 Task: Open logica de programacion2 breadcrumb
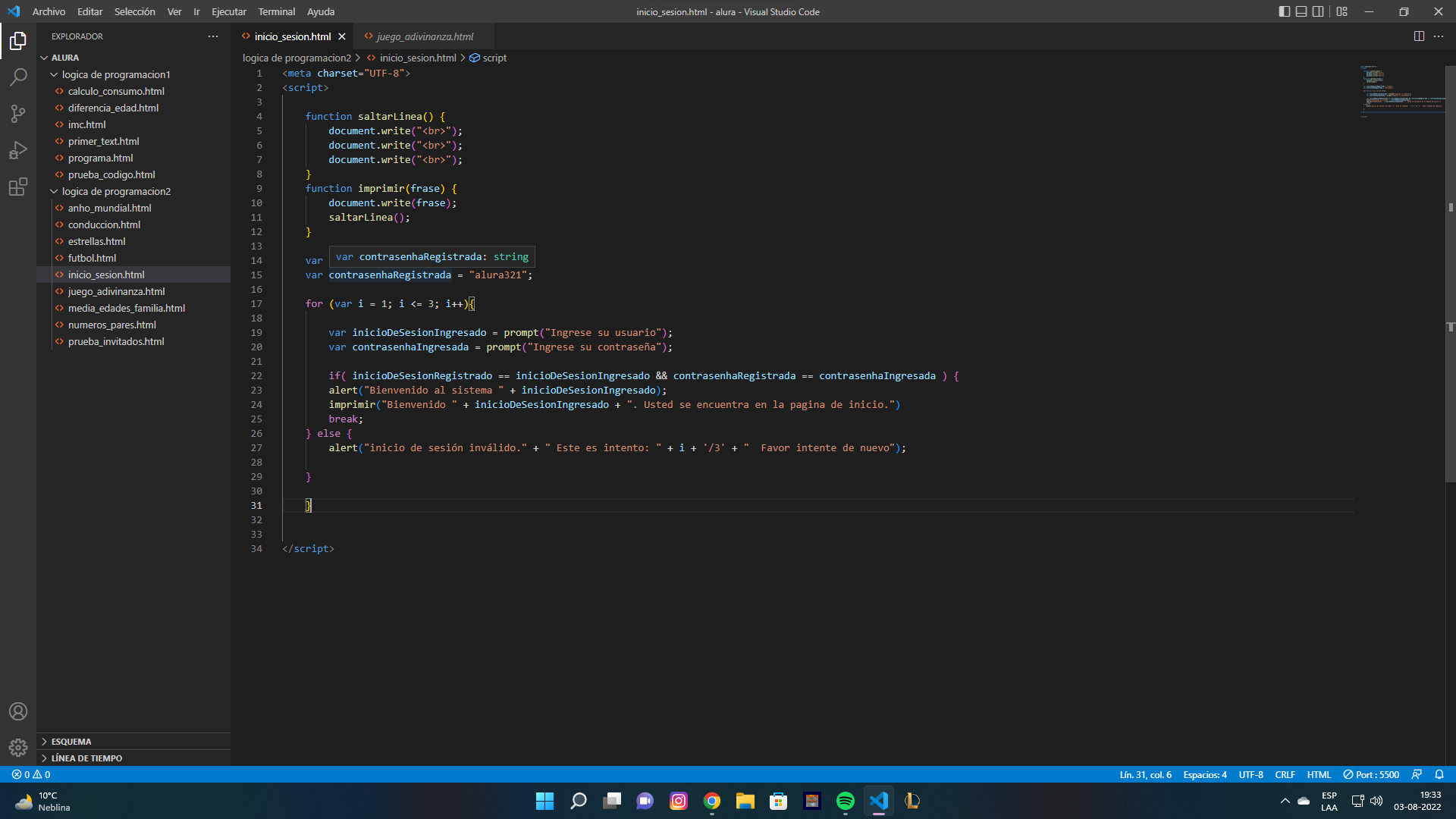(x=297, y=58)
